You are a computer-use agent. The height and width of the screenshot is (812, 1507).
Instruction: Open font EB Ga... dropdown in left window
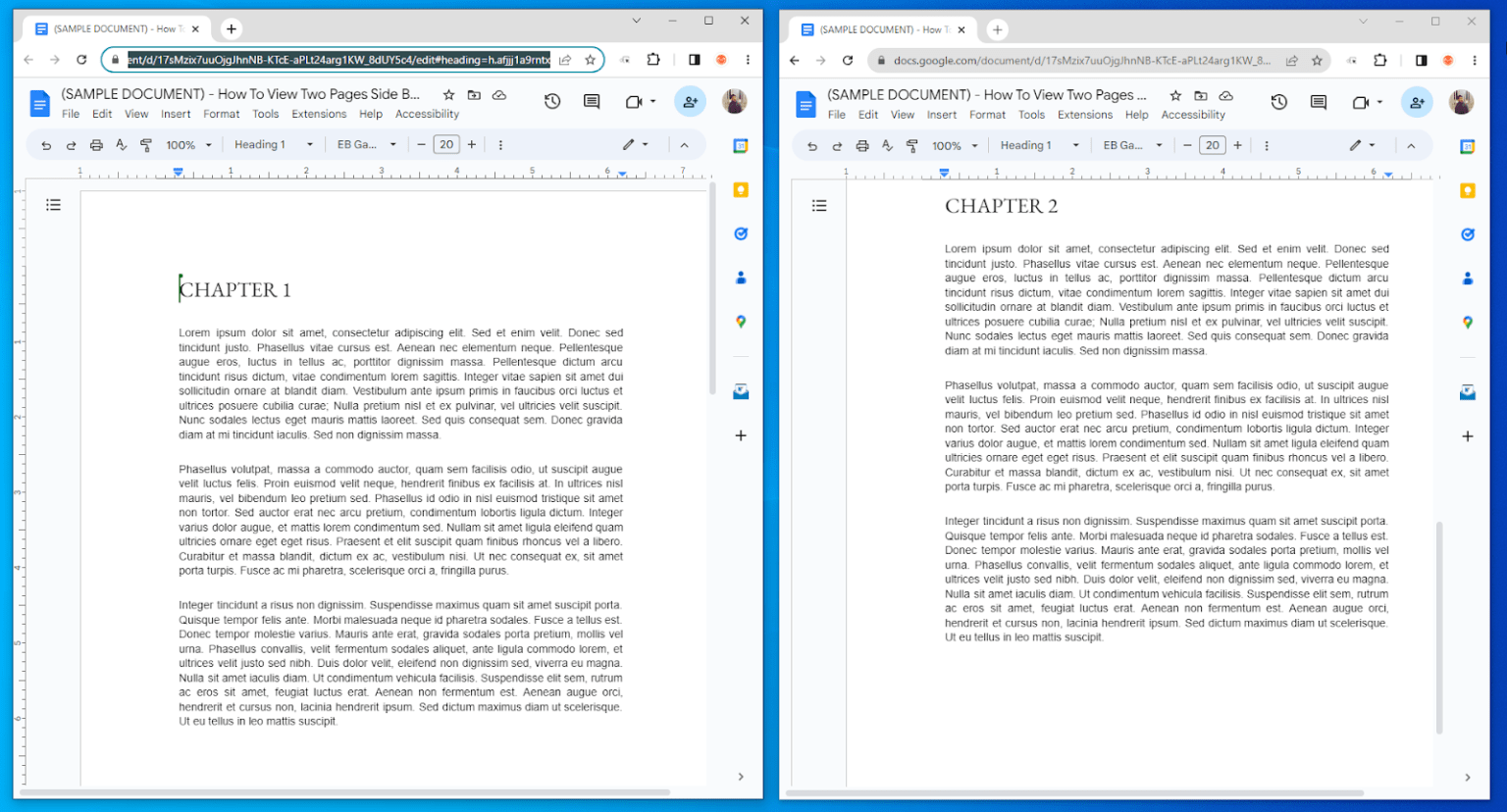tap(367, 145)
